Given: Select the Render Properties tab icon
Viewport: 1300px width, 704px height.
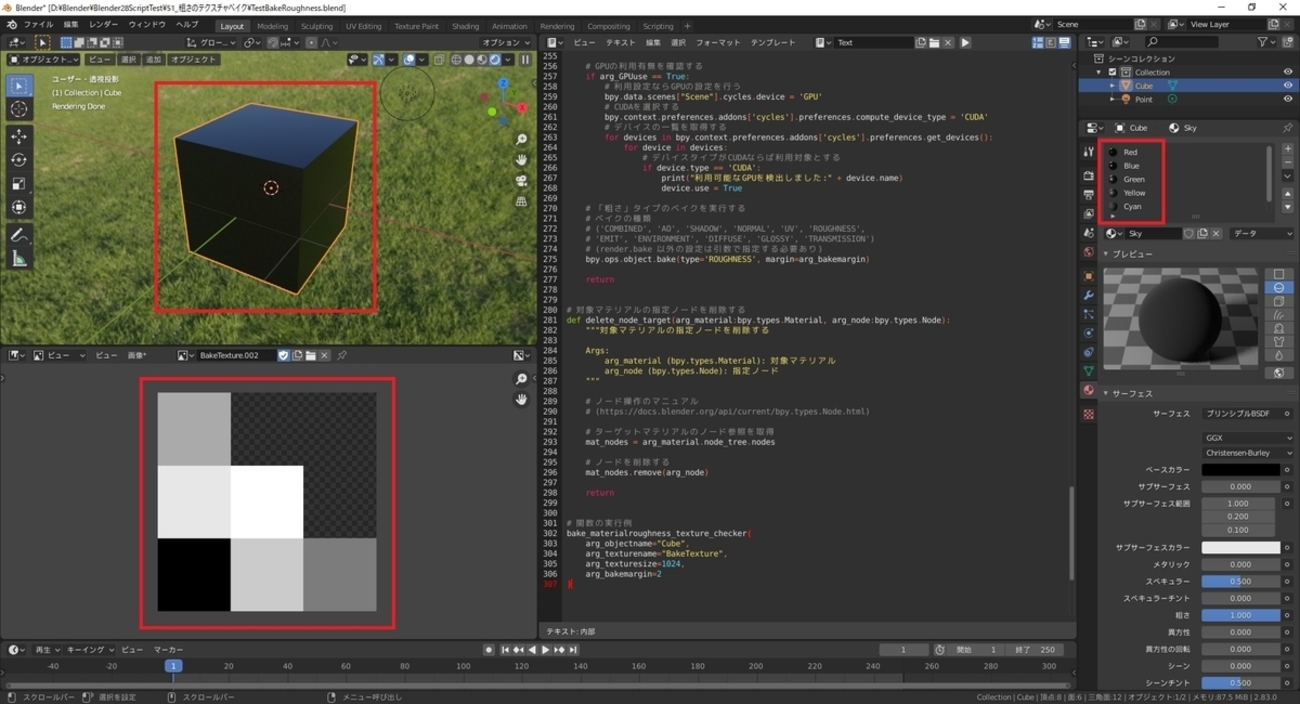Looking at the screenshot, I should (1088, 176).
